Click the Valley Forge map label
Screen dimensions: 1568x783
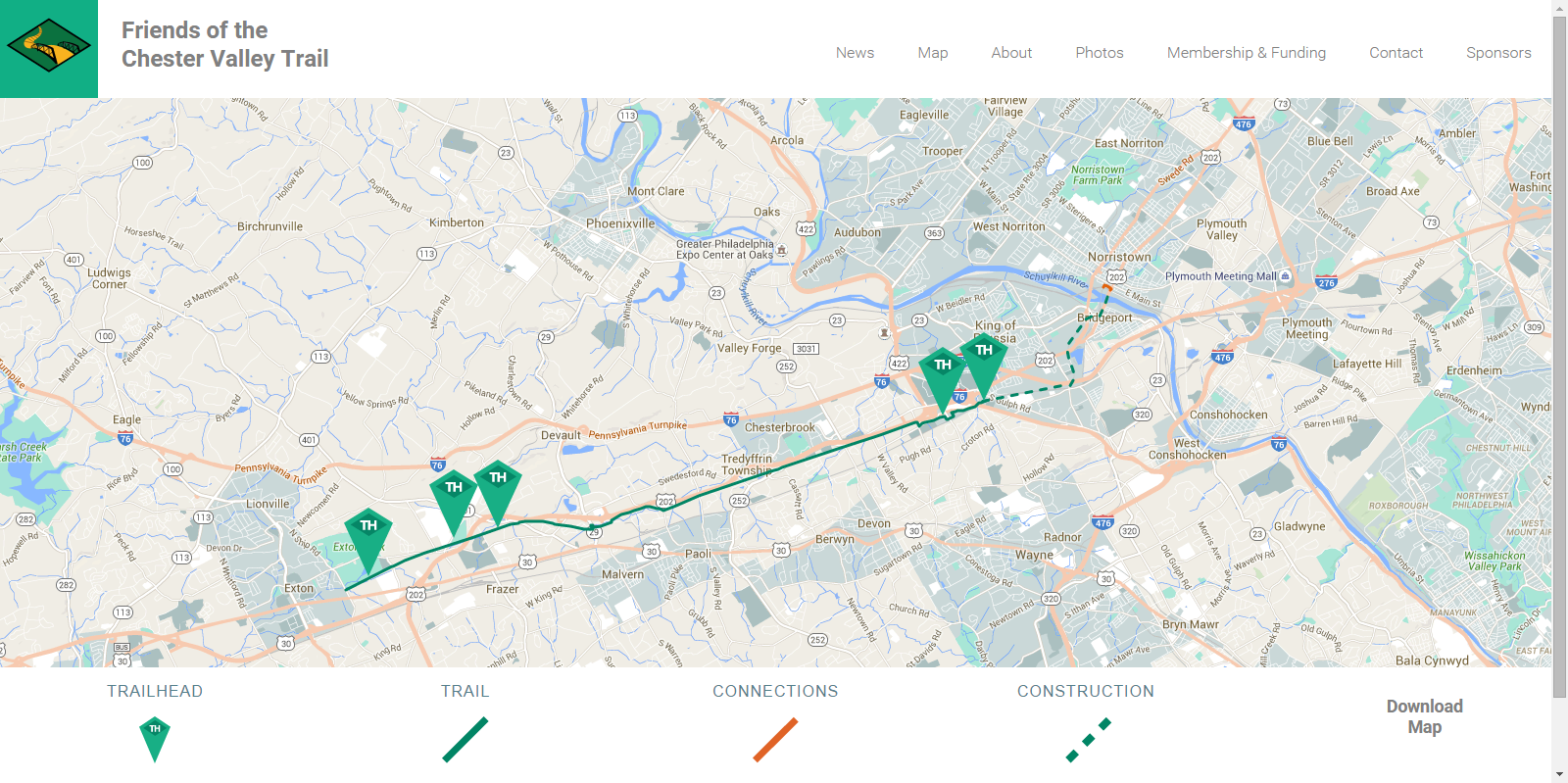(x=750, y=348)
